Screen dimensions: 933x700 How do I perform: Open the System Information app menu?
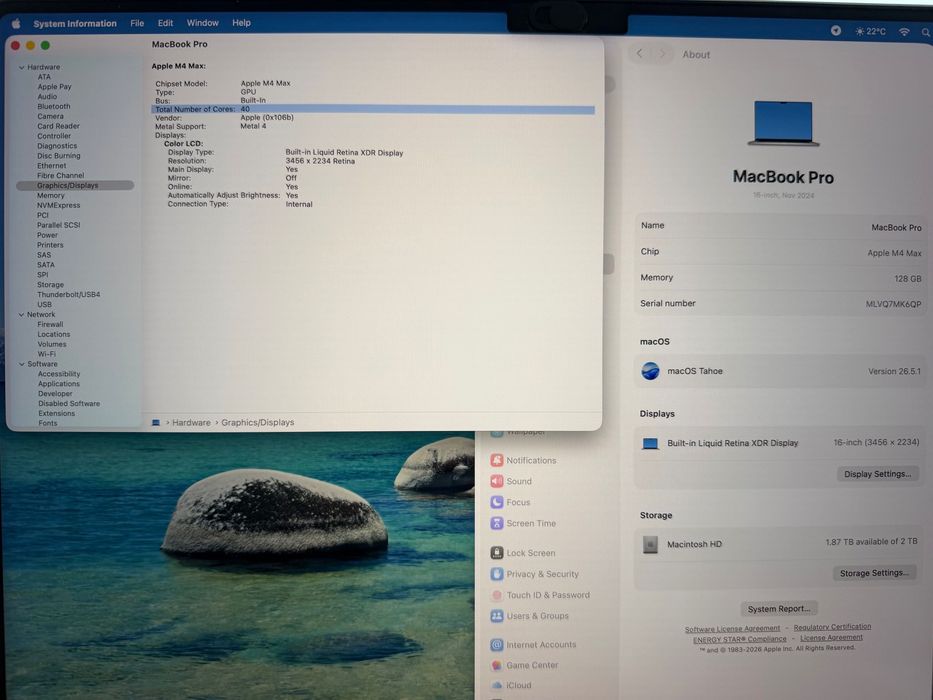click(75, 23)
